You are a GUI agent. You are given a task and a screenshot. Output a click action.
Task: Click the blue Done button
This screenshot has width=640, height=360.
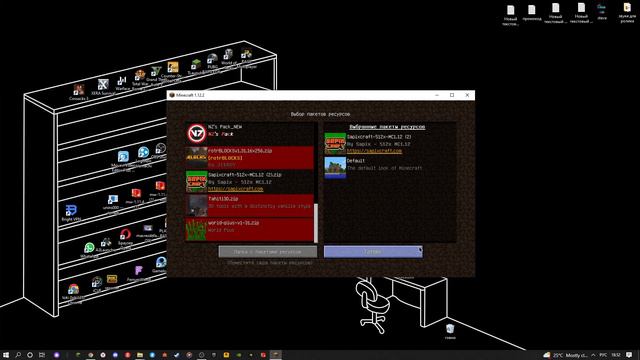pos(373,252)
